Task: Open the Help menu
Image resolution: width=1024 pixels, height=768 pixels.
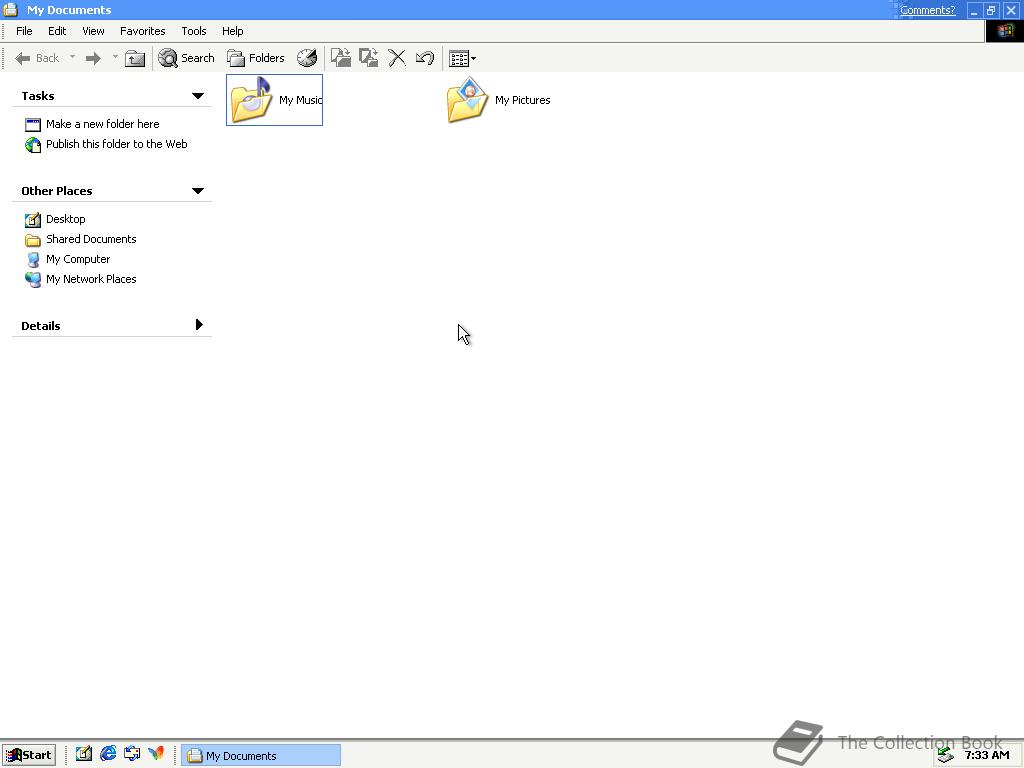Action: tap(232, 31)
